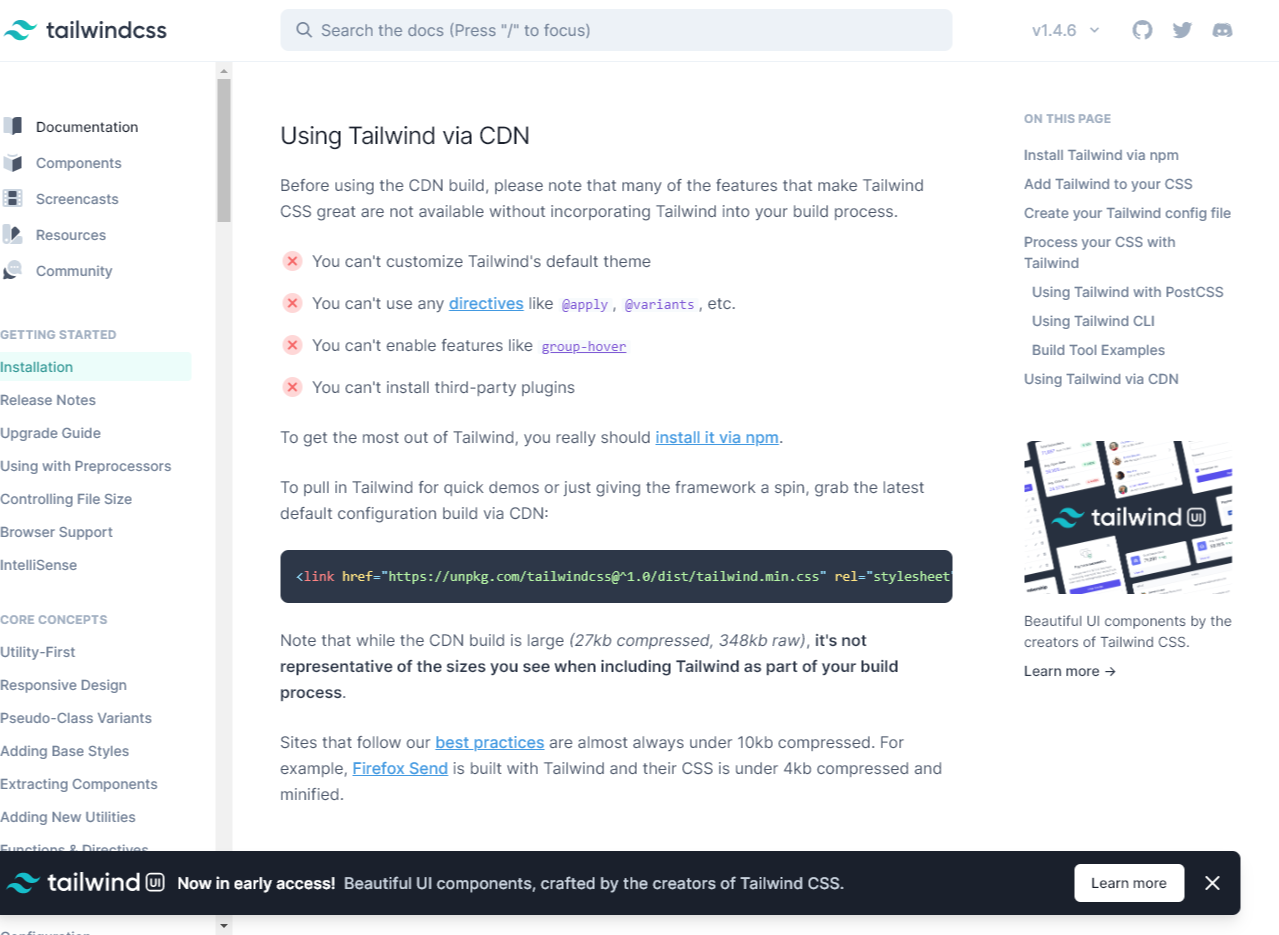Click the CDN link code block
1279x935 pixels.
pyautogui.click(x=616, y=576)
